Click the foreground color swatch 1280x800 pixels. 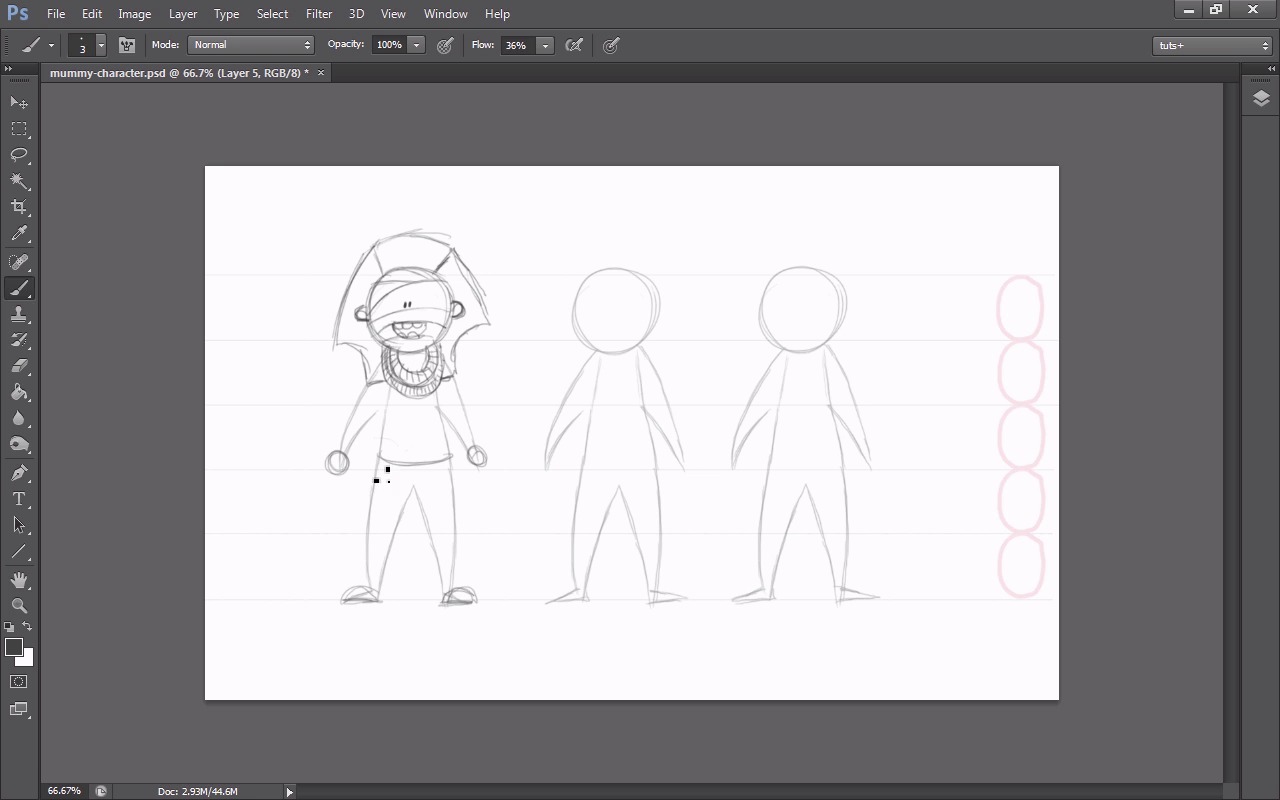14,647
